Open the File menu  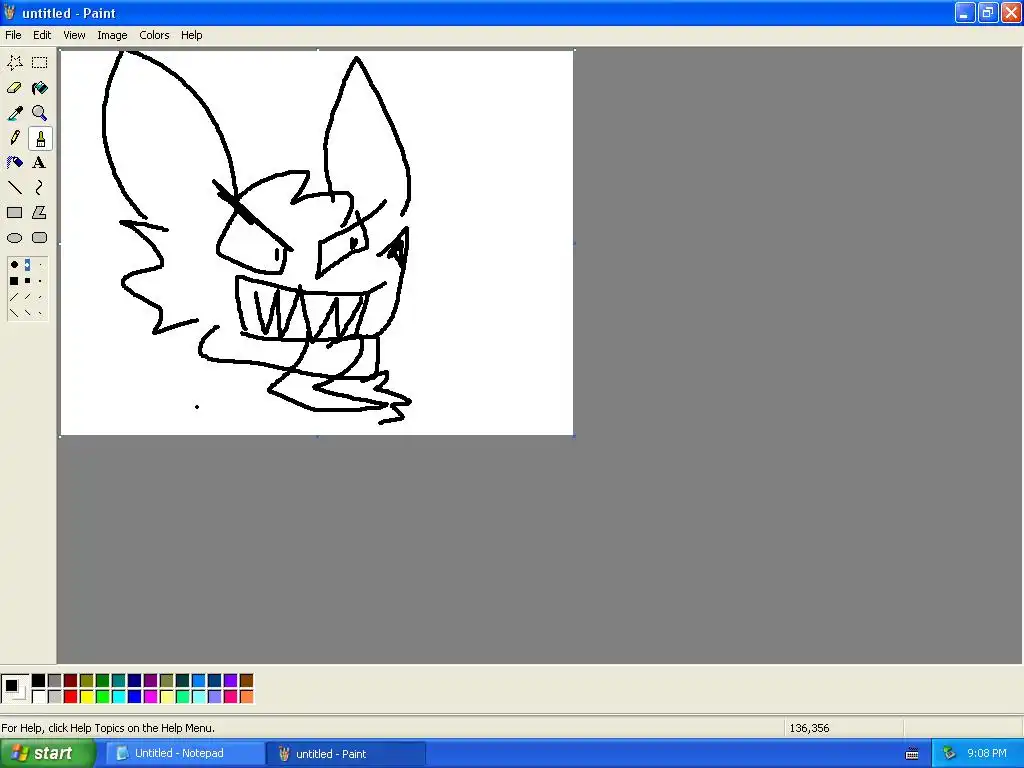(x=13, y=35)
